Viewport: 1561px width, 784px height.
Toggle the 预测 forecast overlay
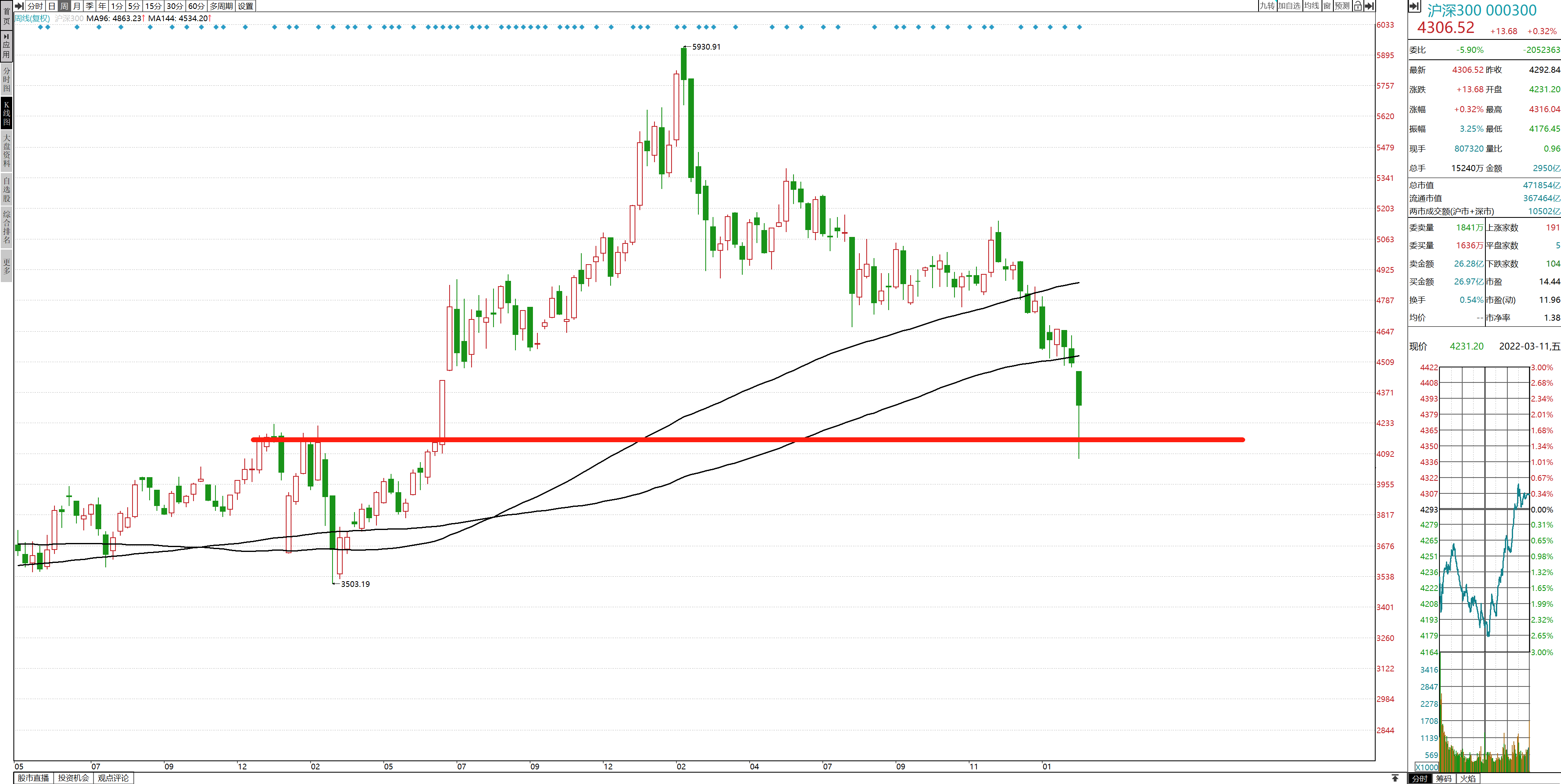1342,6
